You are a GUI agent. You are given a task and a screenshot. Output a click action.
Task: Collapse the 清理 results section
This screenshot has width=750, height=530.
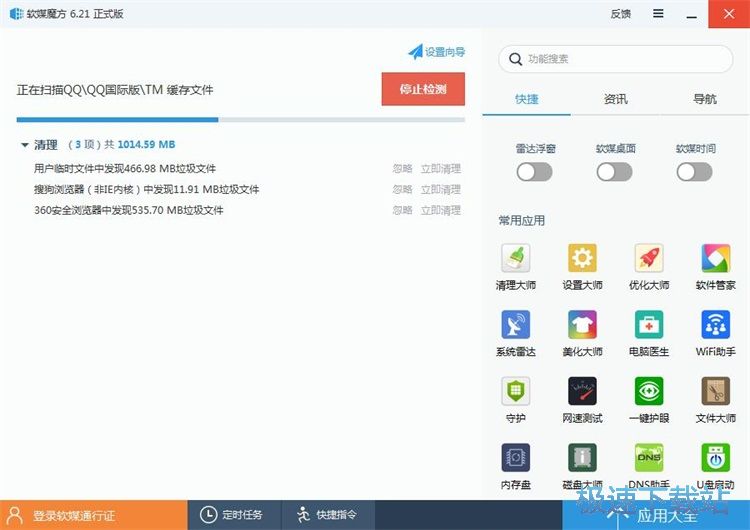pos(25,144)
